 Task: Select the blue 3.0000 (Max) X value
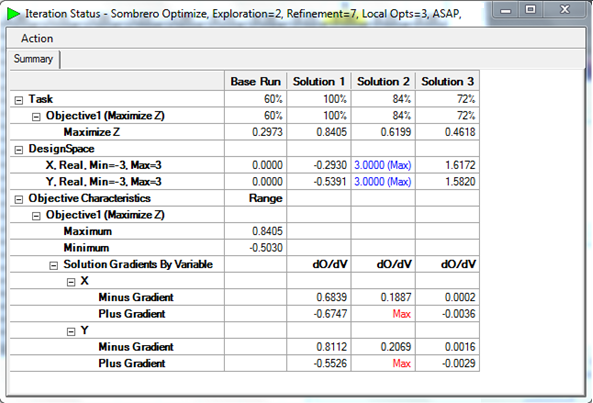click(383, 165)
